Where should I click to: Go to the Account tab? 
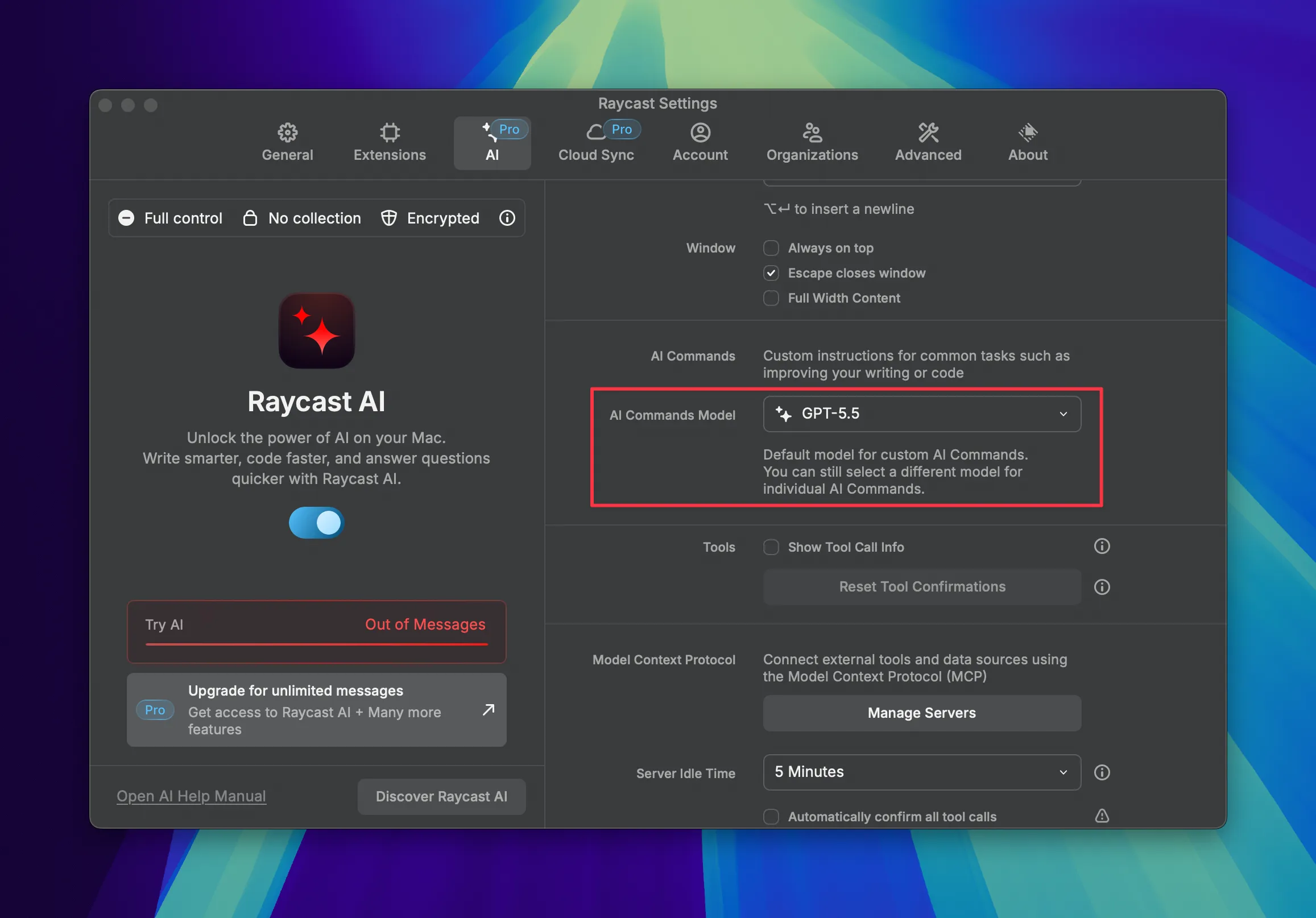tap(700, 143)
